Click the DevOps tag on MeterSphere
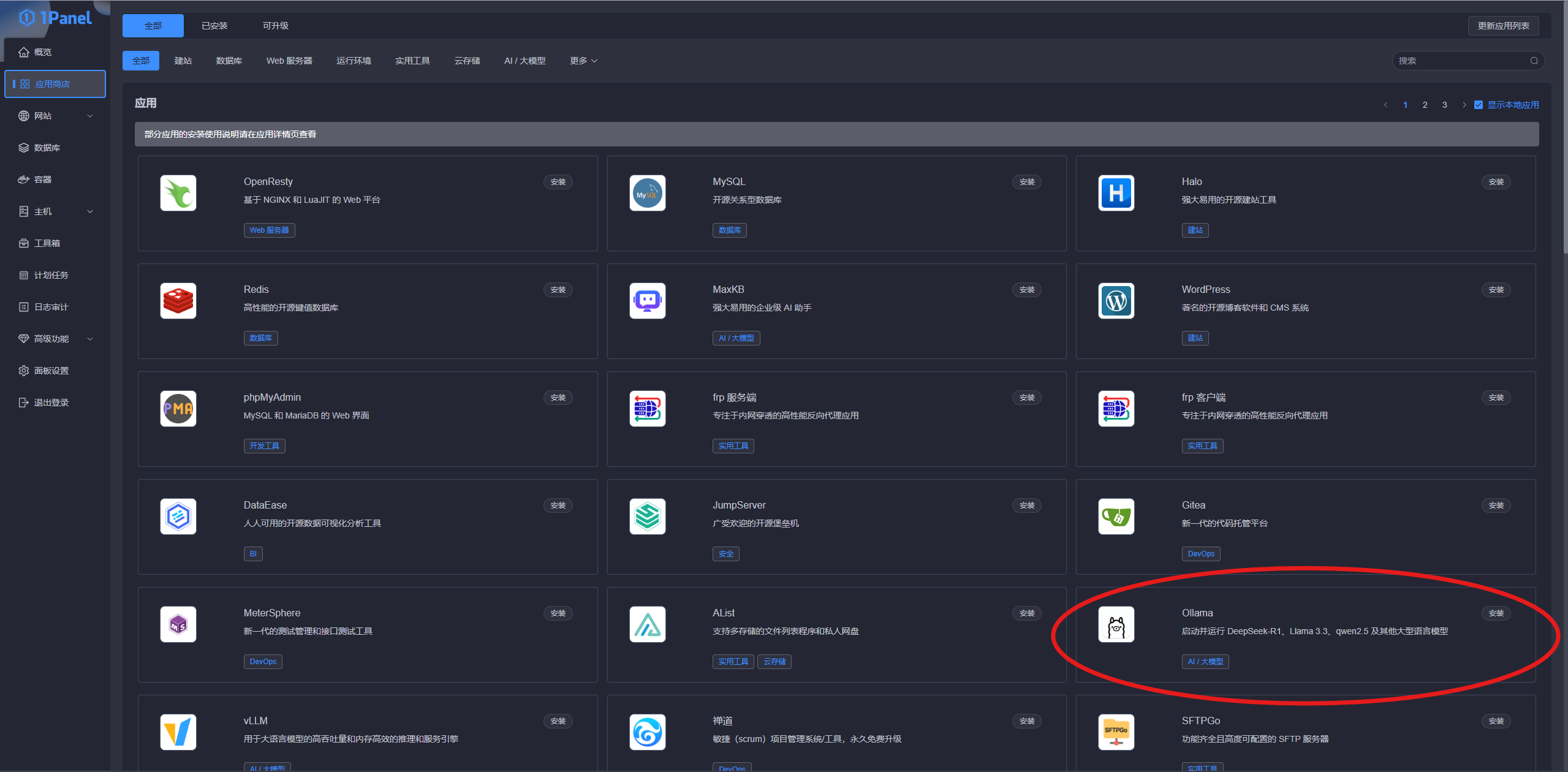 click(x=263, y=662)
